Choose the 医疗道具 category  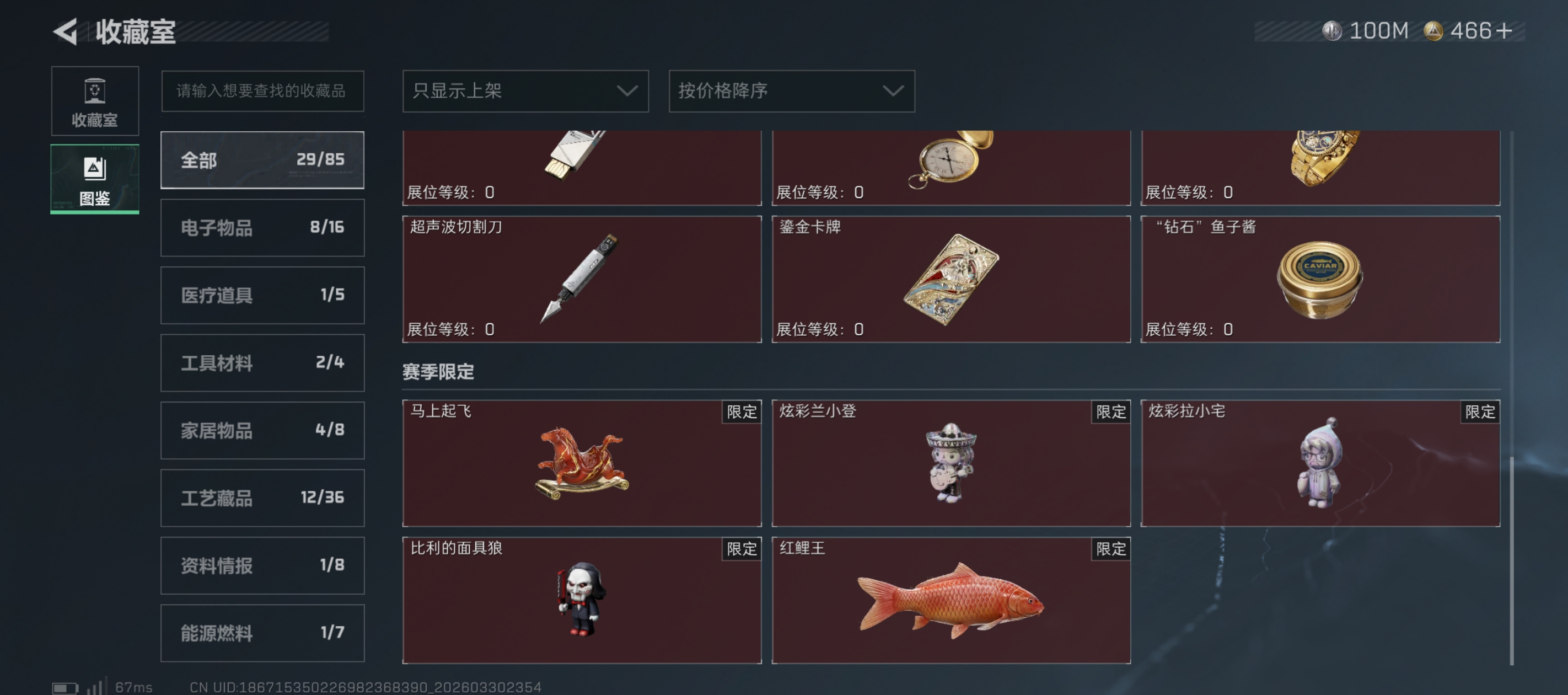pyautogui.click(x=262, y=296)
